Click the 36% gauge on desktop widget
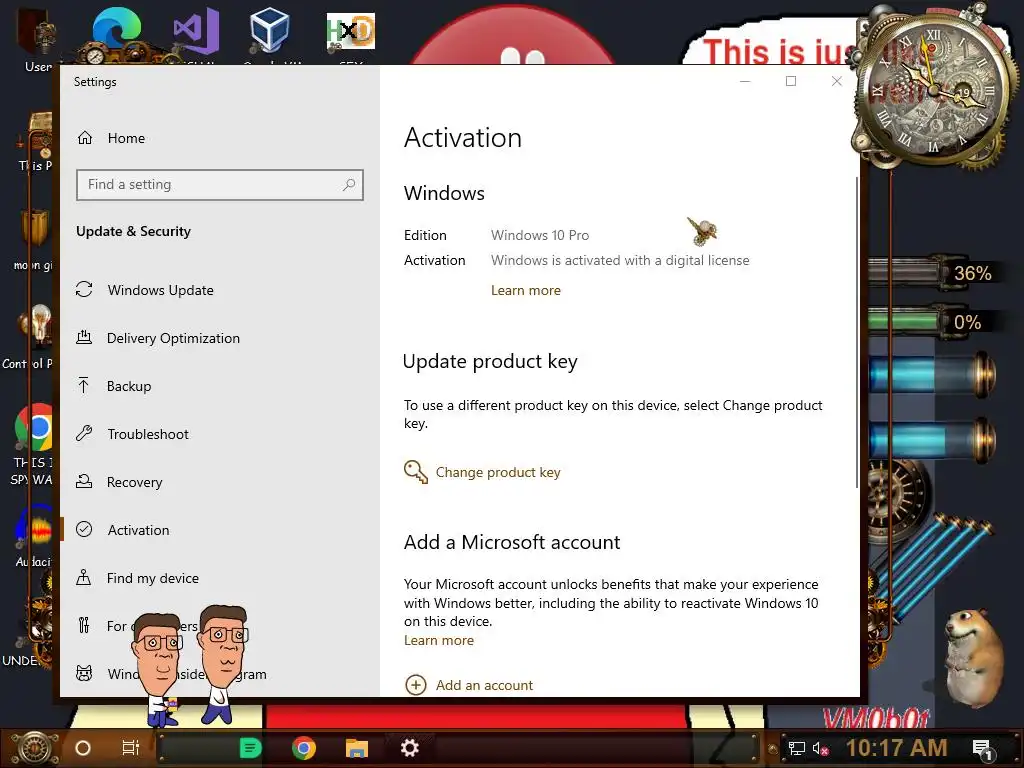Screen dimensions: 1024x768 [933, 273]
